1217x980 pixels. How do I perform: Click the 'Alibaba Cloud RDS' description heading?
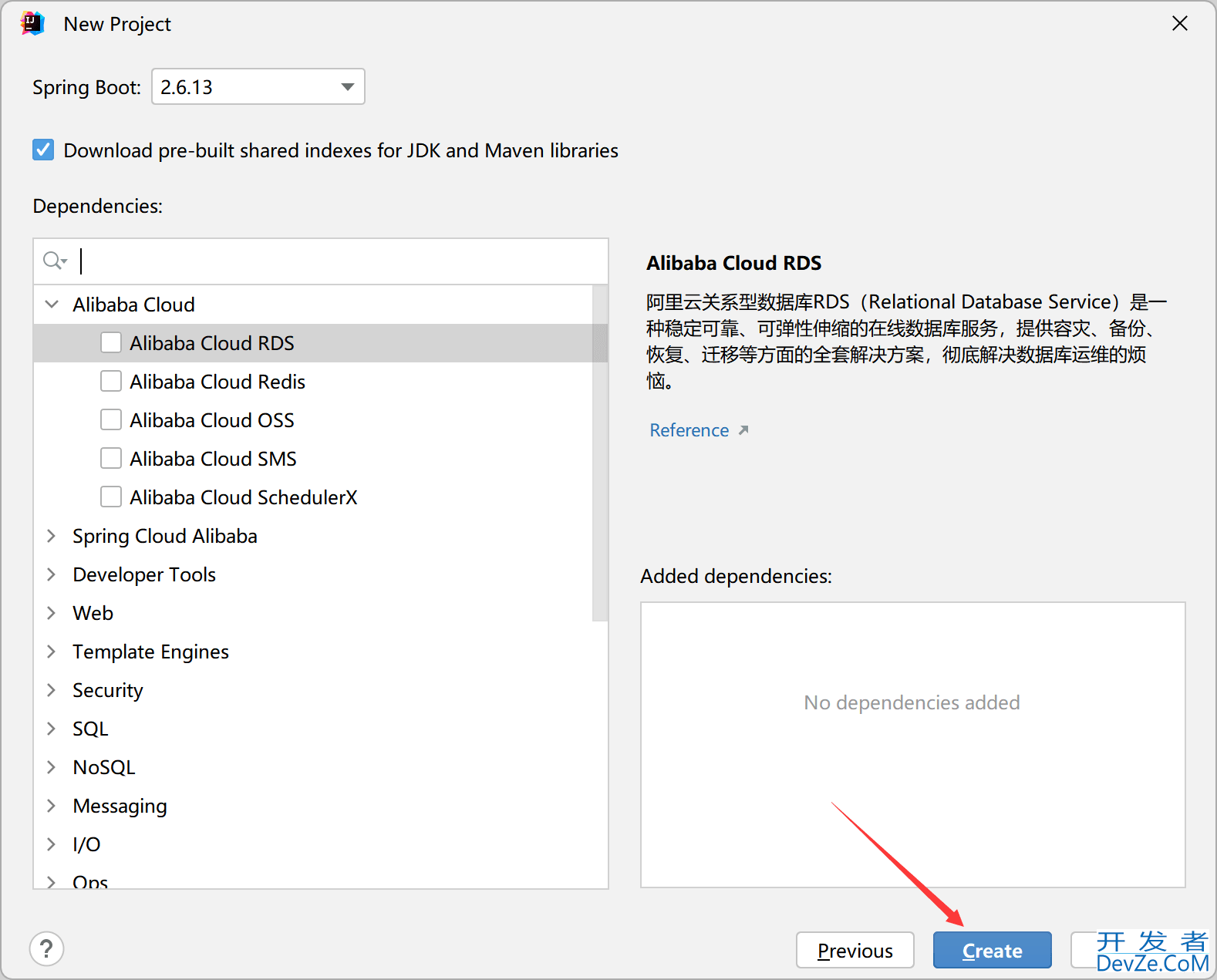(x=733, y=263)
